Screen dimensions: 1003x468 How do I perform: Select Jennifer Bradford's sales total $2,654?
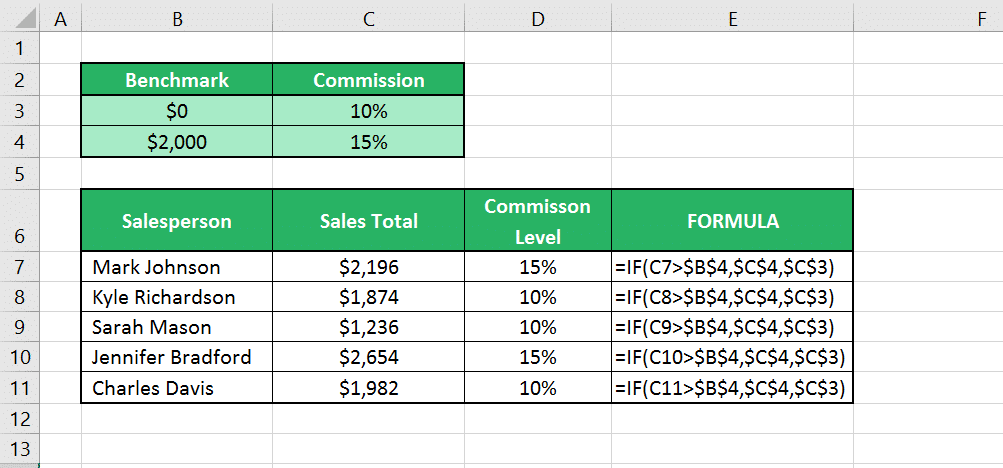click(x=368, y=357)
